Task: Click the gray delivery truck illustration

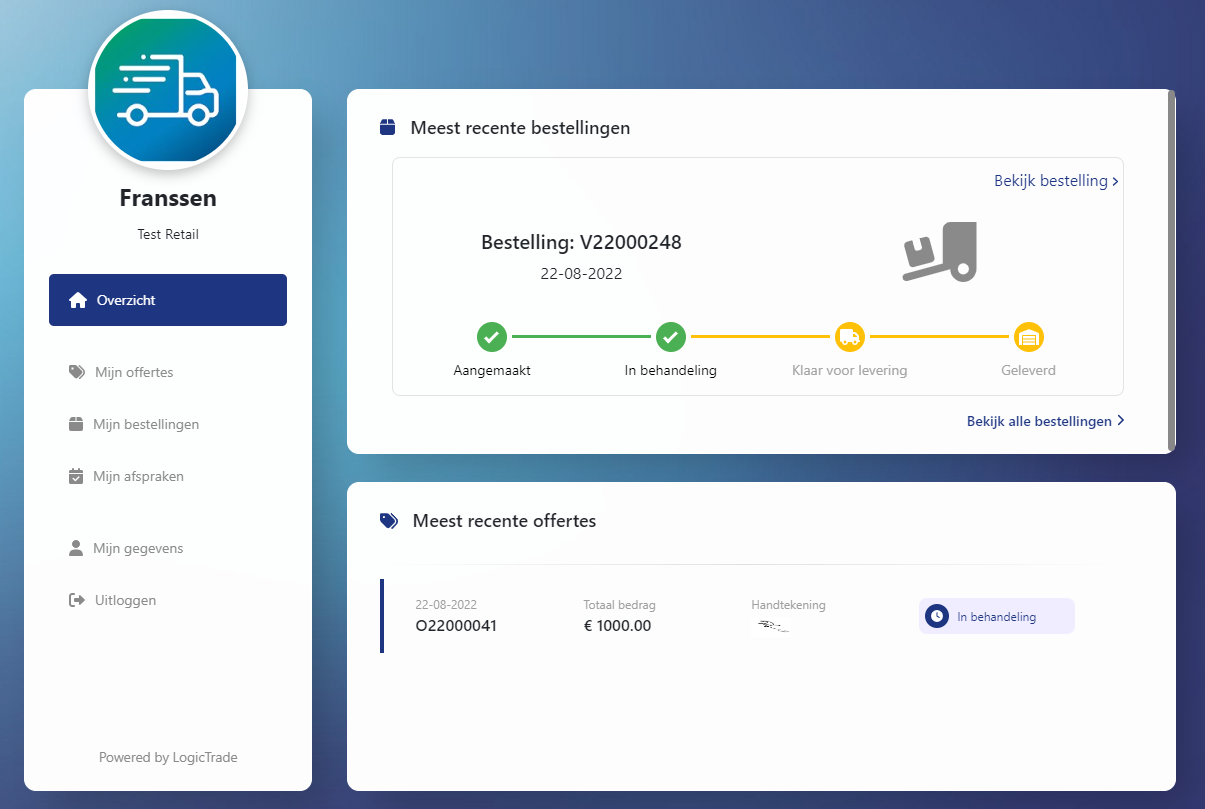Action: (x=938, y=252)
